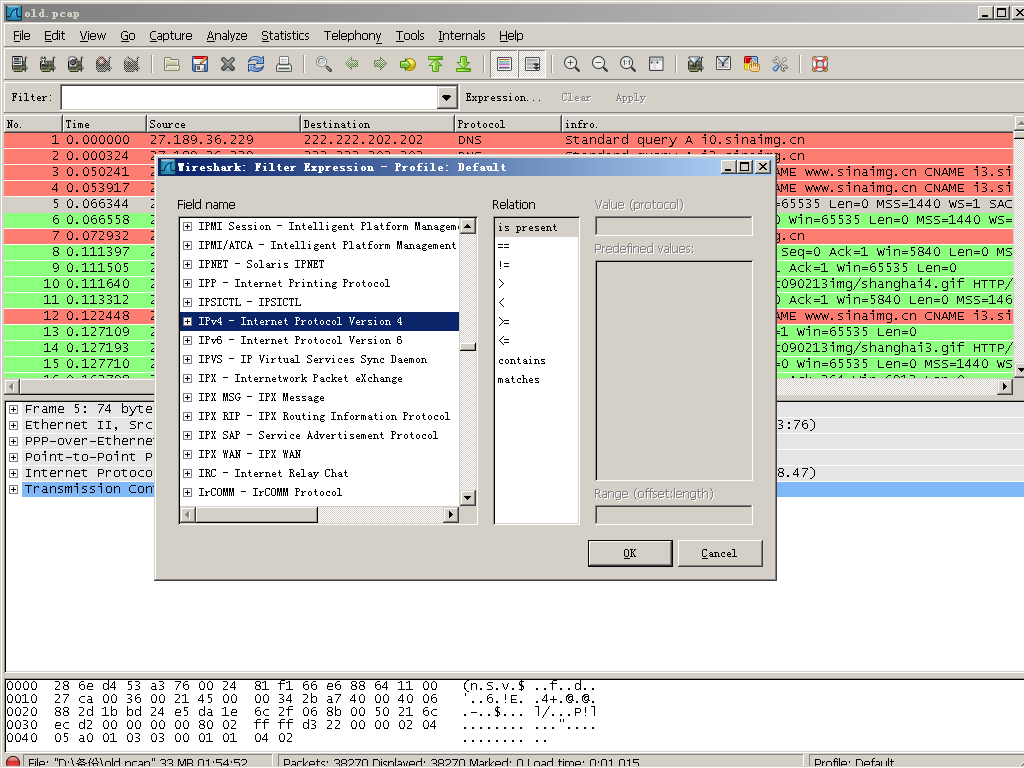Click the Apply filter button
The width and height of the screenshot is (1024, 768).
630,98
